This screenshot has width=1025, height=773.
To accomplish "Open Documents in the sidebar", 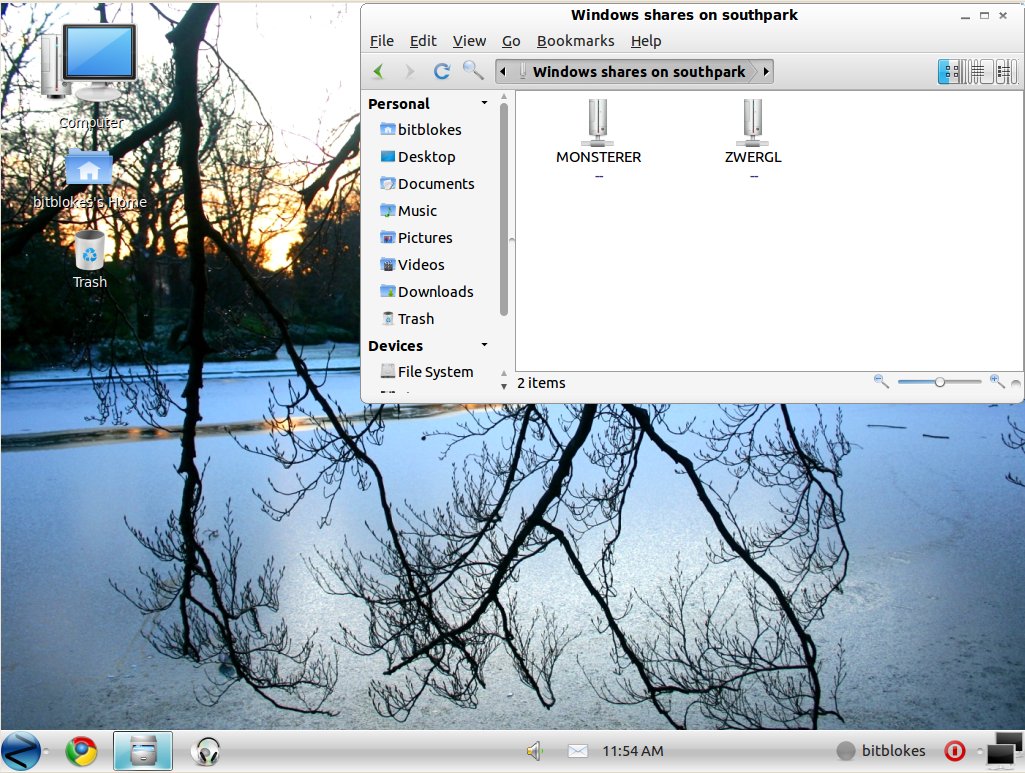I will [428, 184].
